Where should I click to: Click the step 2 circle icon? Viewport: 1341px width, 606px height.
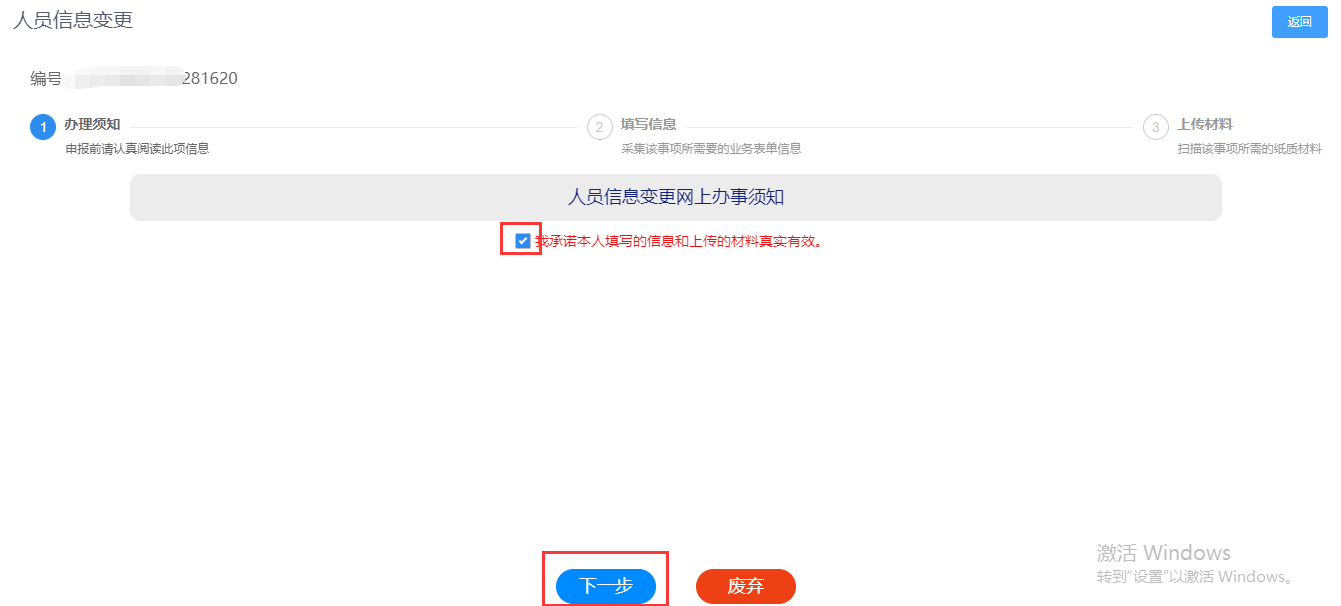[599, 127]
